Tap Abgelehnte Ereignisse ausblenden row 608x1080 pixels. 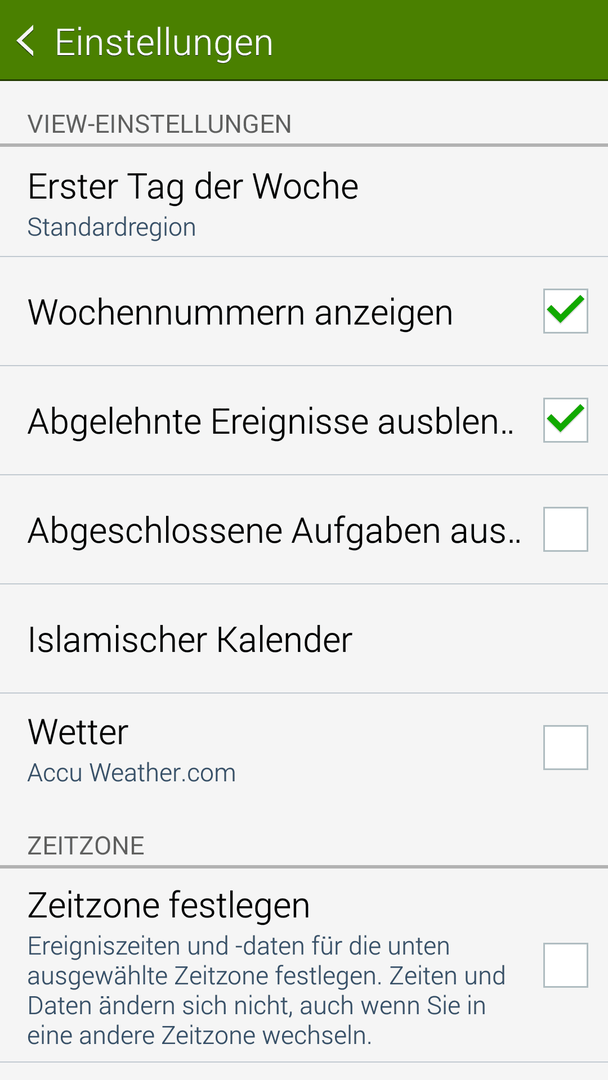(x=304, y=420)
